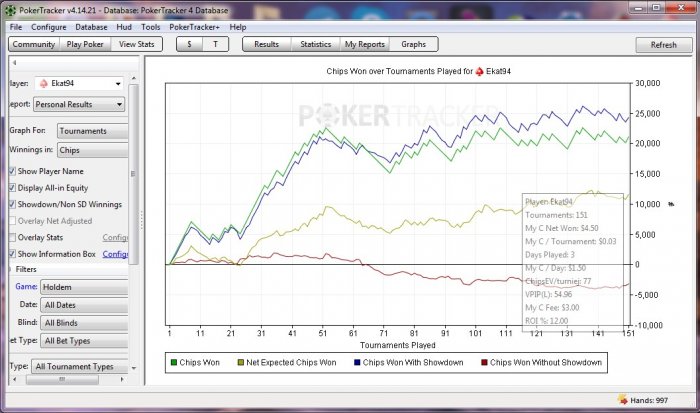
Task: Toggle Display All-in Equity checkbox
Action: (12, 188)
